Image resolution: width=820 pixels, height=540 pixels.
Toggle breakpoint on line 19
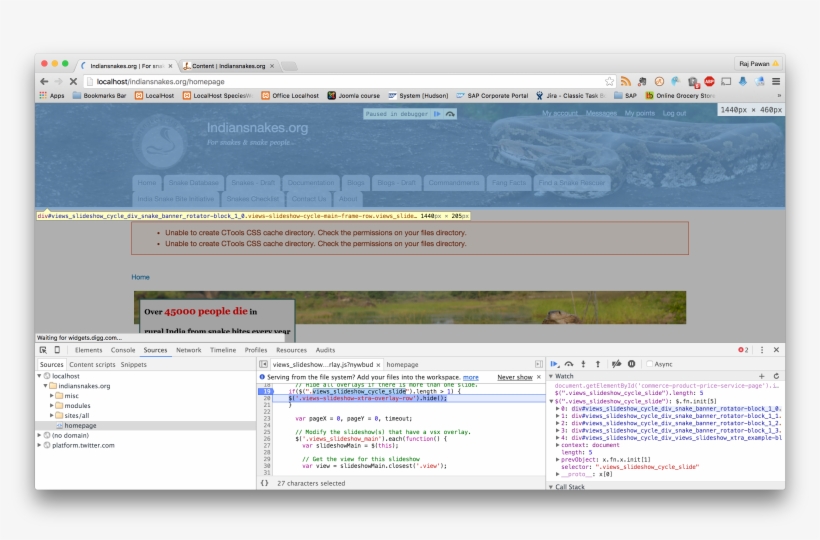[x=267, y=391]
